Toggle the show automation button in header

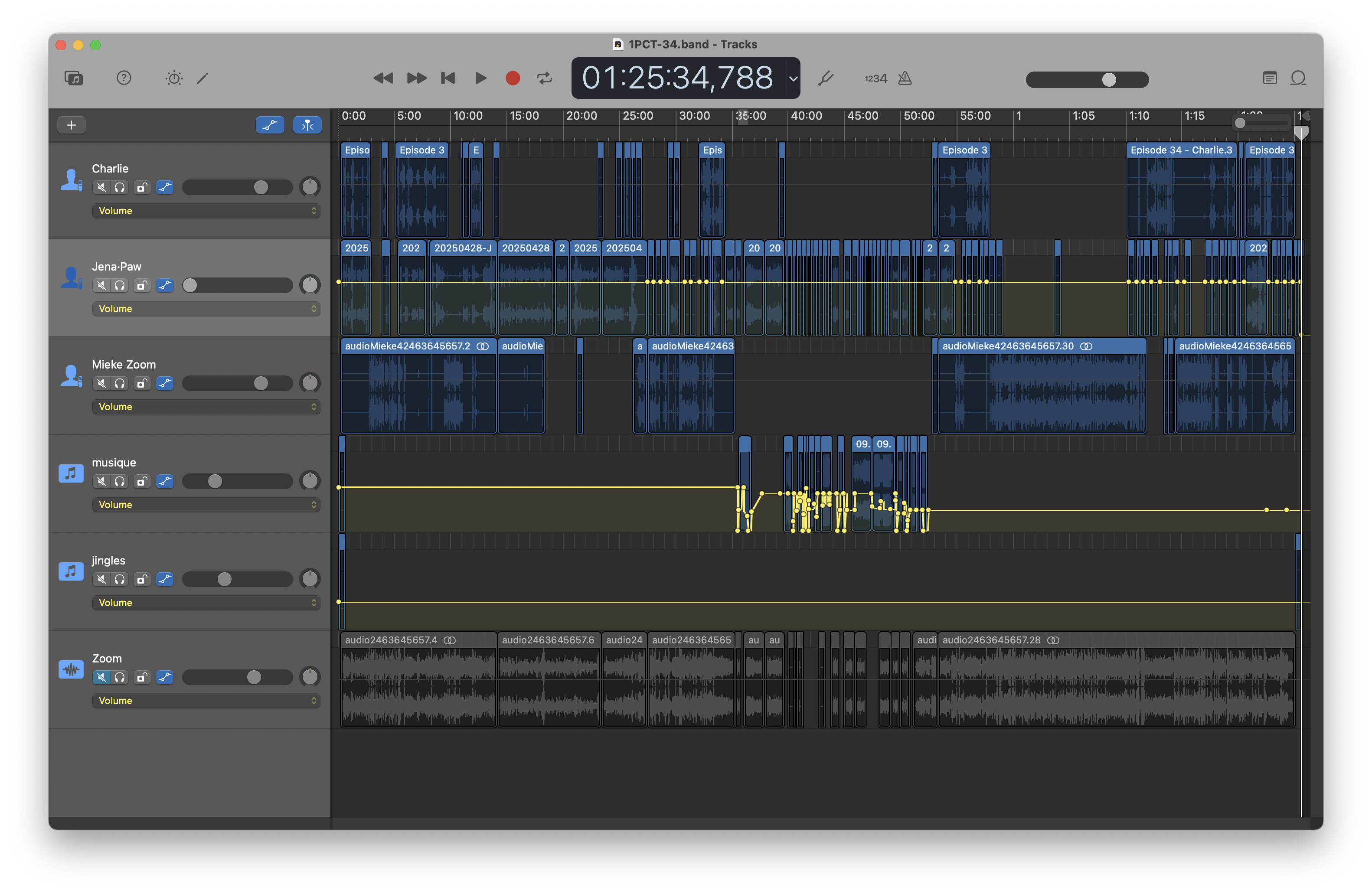(x=270, y=124)
